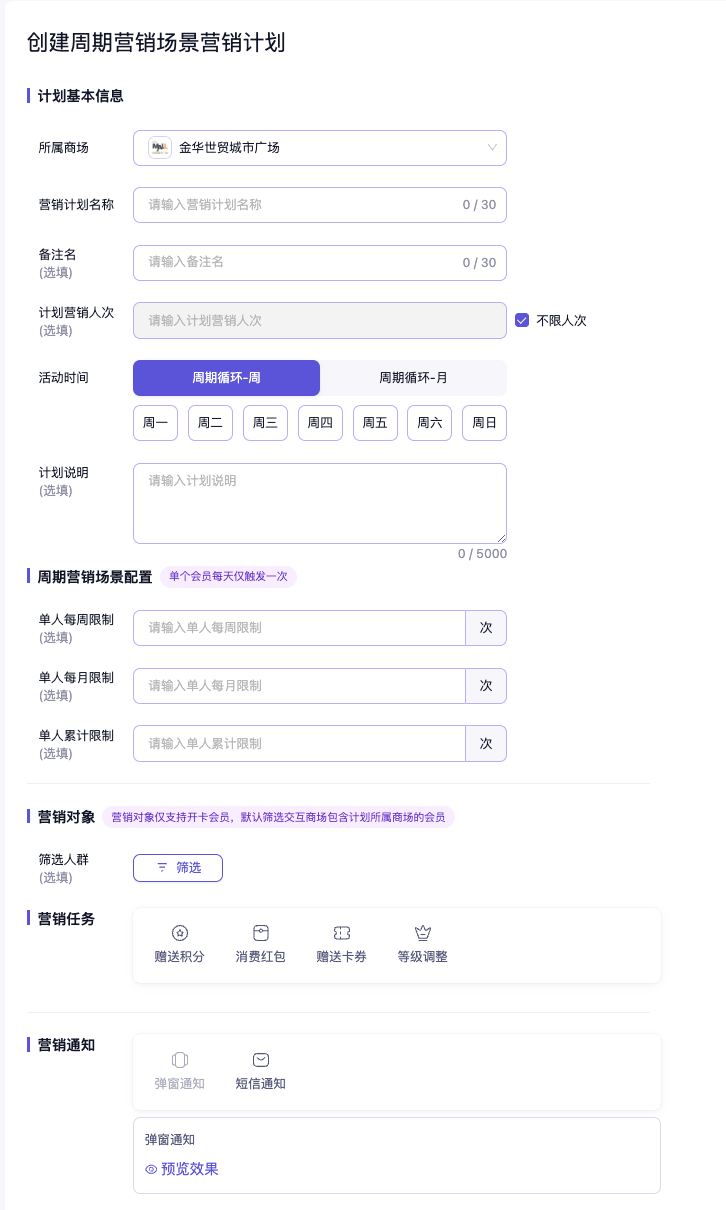Open the 预览效果 link

click(190, 1169)
